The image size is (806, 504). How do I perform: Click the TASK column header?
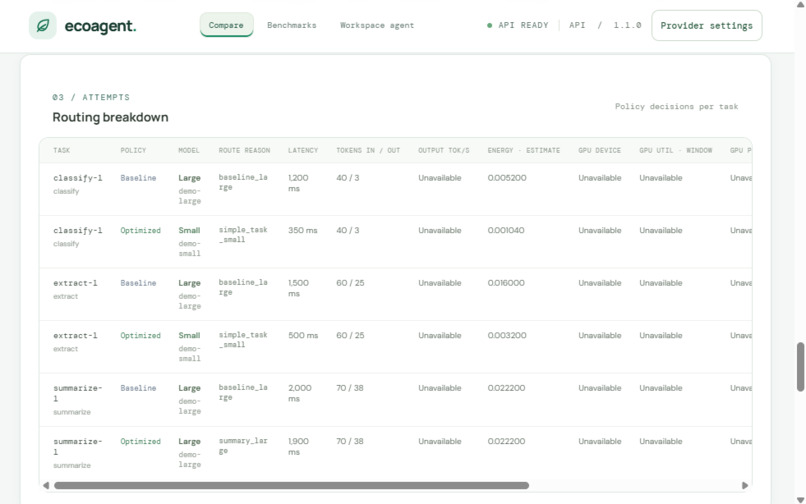[62, 150]
